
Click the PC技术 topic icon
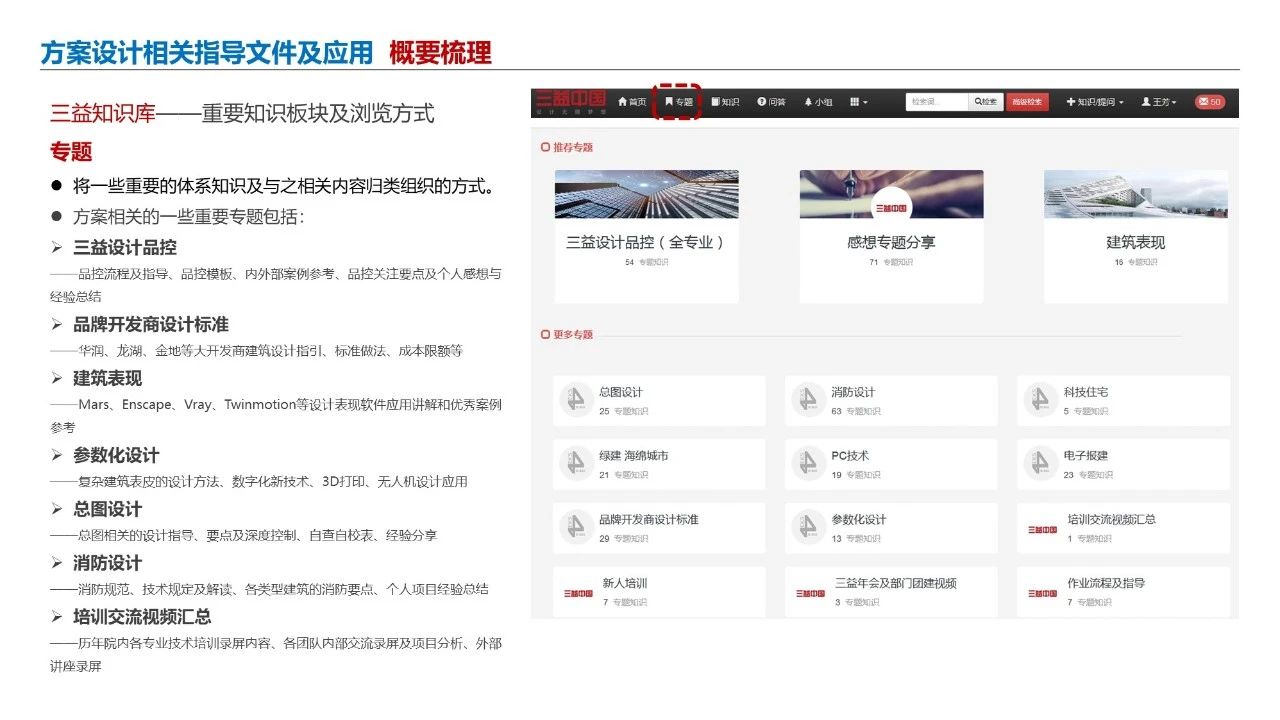click(808, 464)
